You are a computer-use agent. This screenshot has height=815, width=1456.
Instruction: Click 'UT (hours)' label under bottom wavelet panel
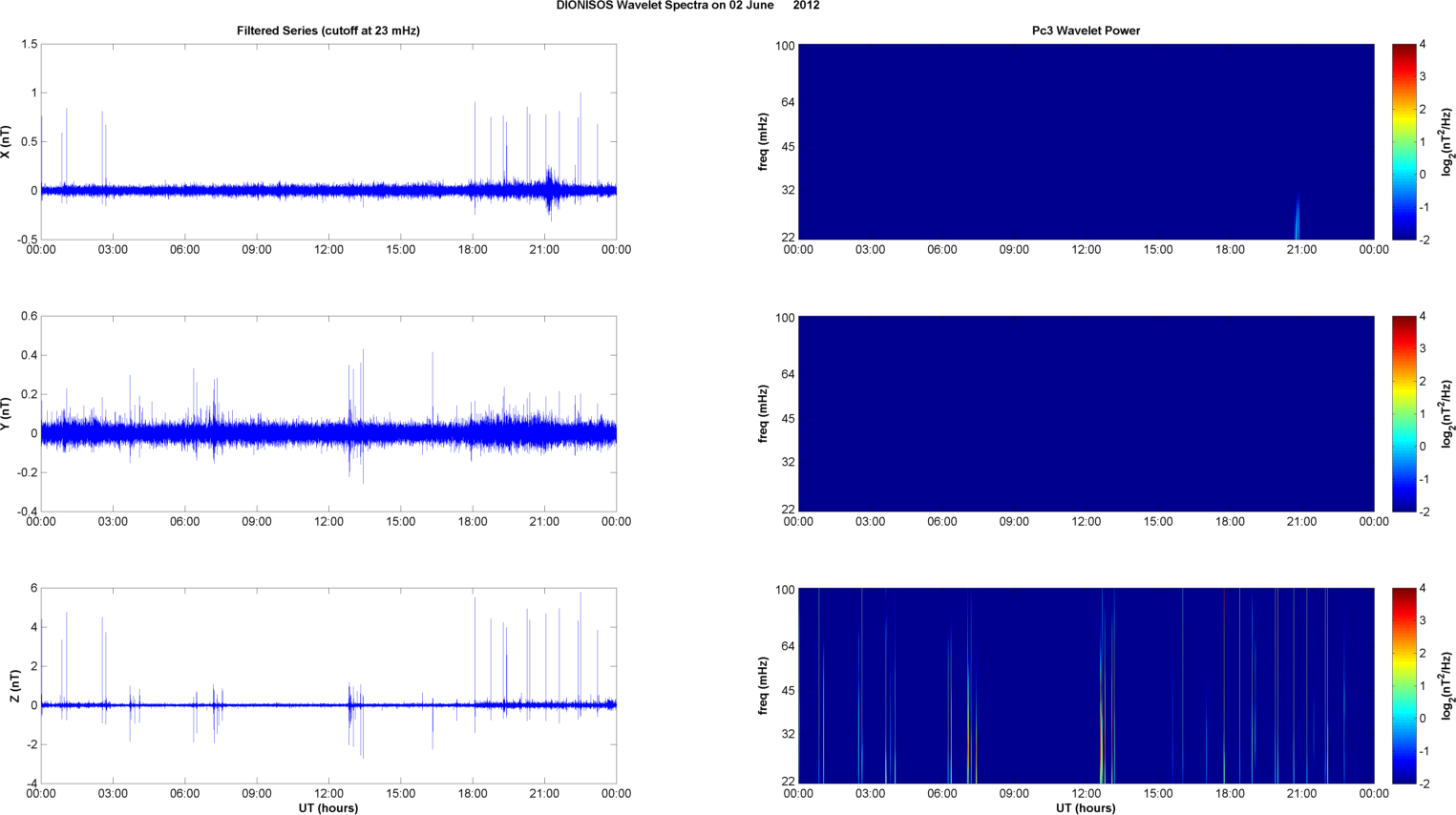(x=1086, y=808)
